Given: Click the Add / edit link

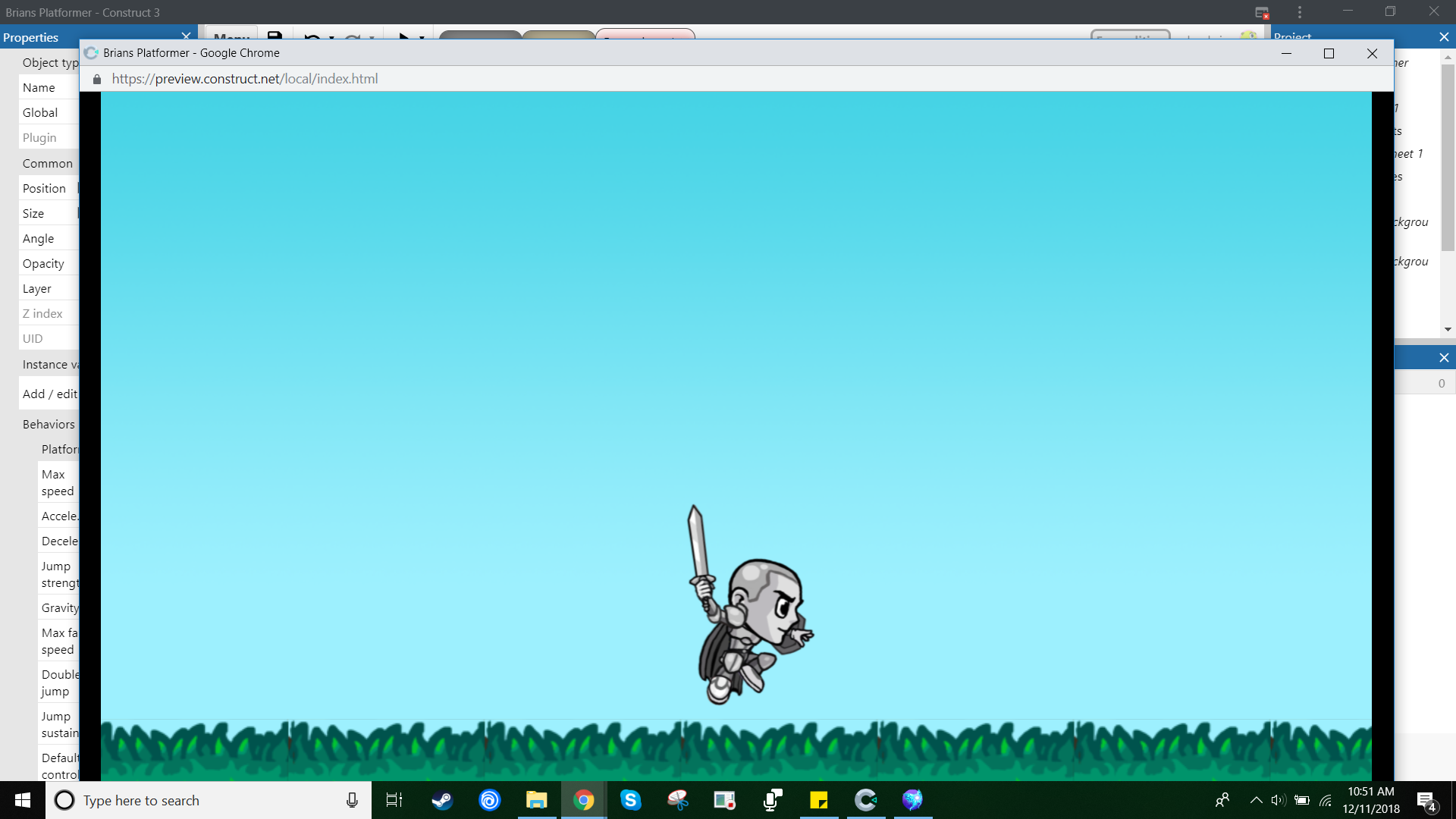Looking at the screenshot, I should (x=50, y=394).
